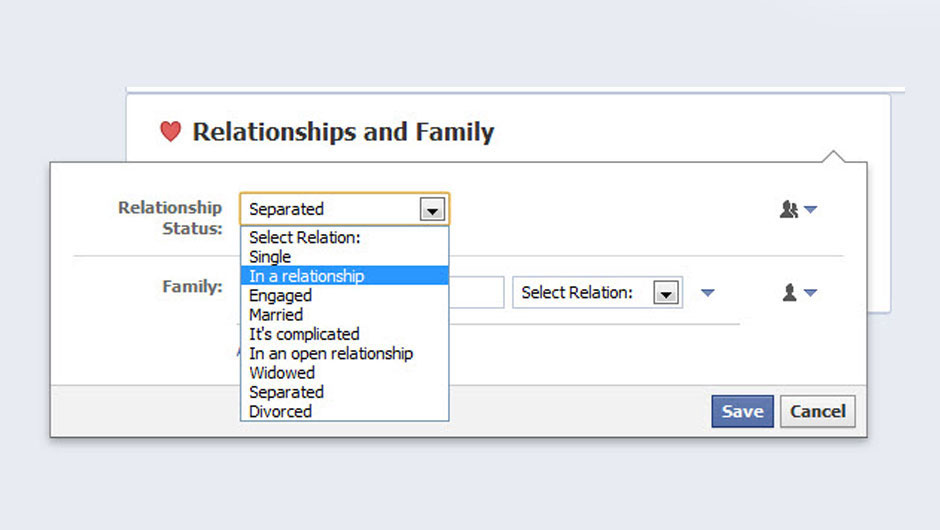This screenshot has height=530, width=940.
Task: Select the "It's complicated" option
Action: click(x=304, y=334)
